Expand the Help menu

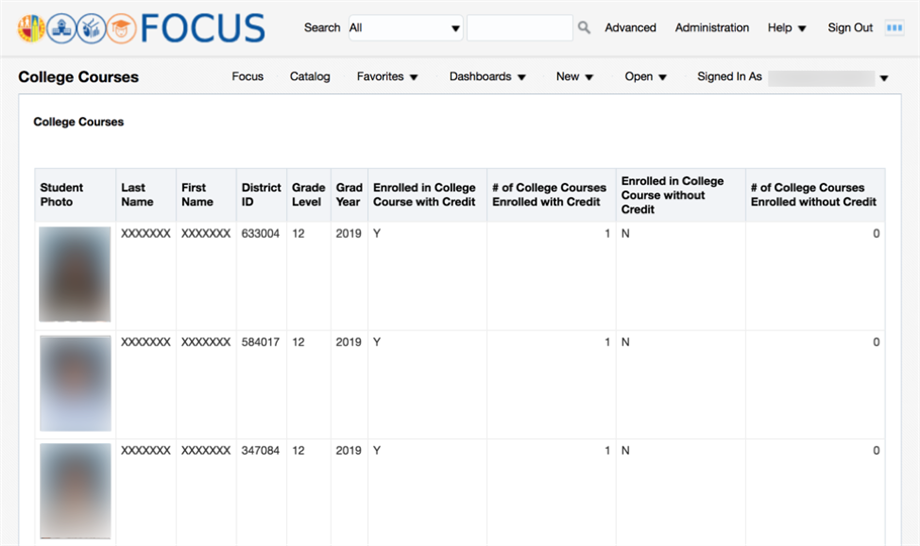pyautogui.click(x=787, y=28)
